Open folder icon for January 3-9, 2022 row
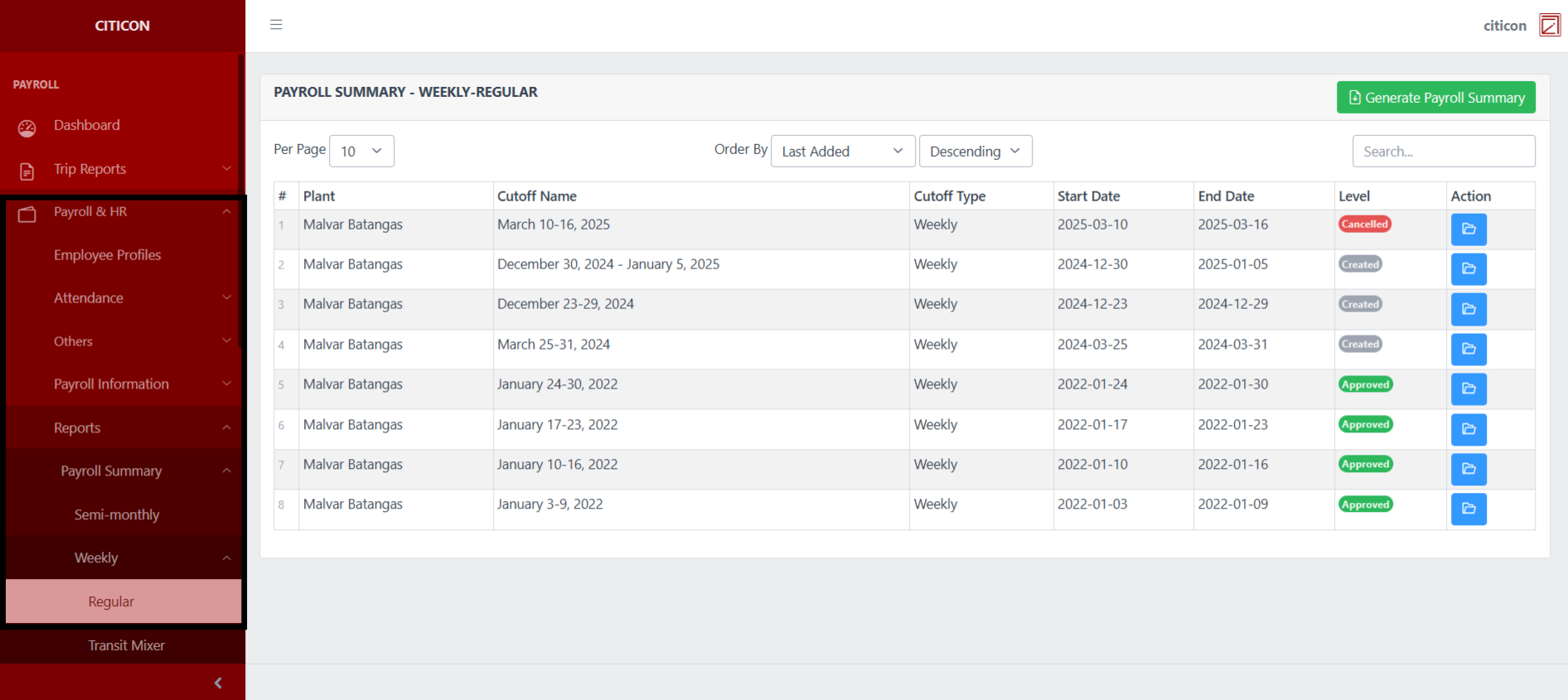This screenshot has width=1568, height=700. 1468,509
